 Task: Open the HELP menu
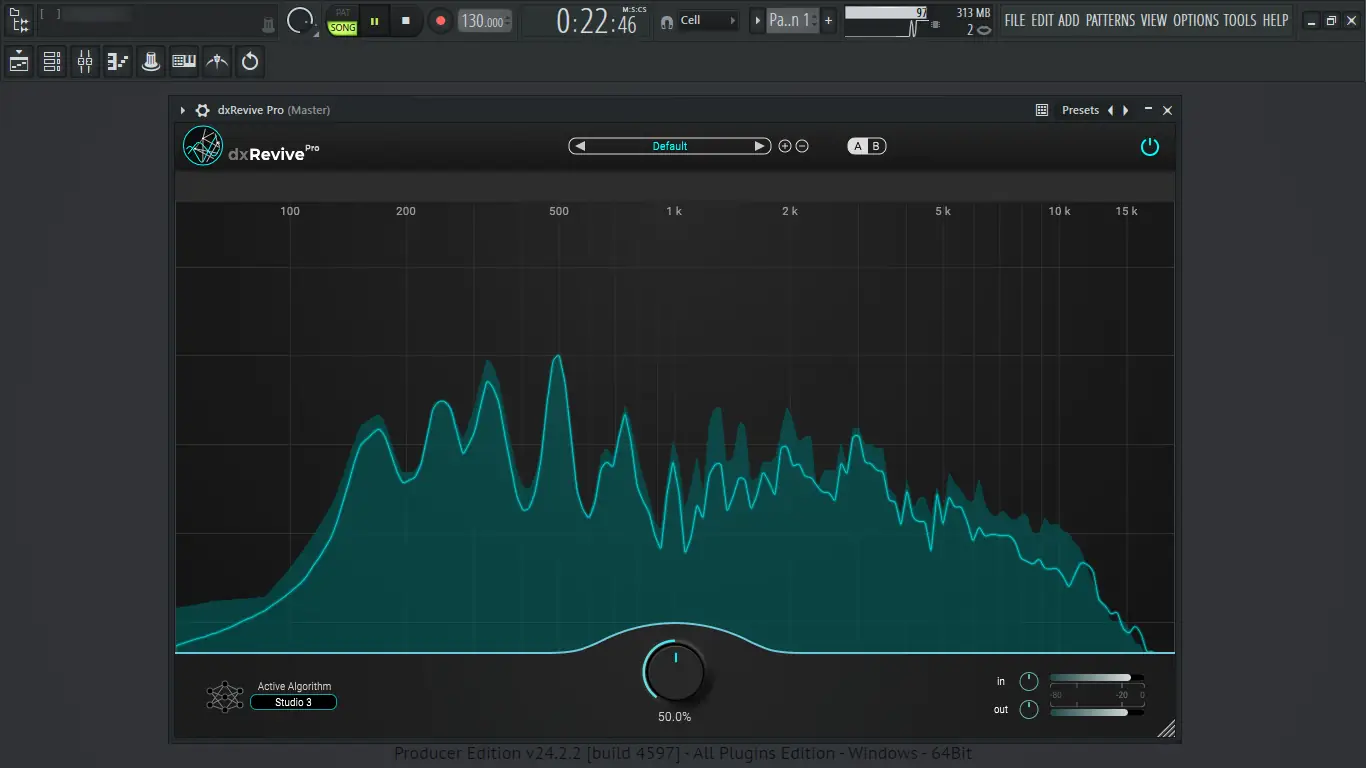1275,20
